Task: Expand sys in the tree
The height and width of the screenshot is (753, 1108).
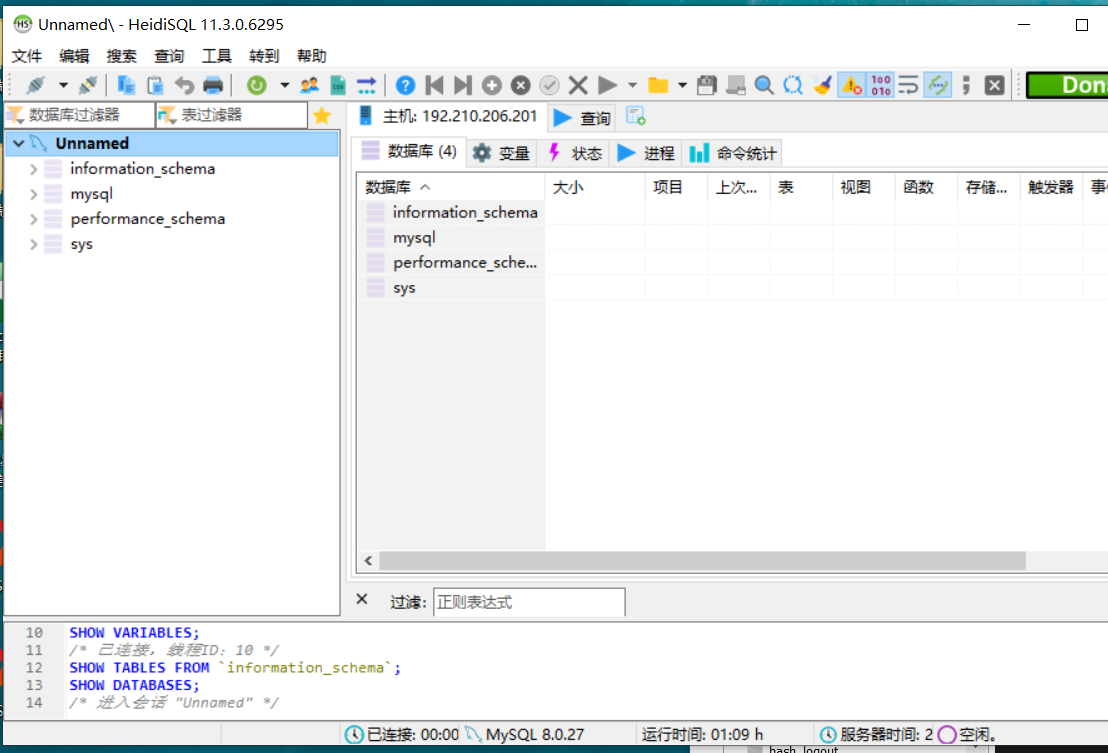Action: tap(33, 244)
